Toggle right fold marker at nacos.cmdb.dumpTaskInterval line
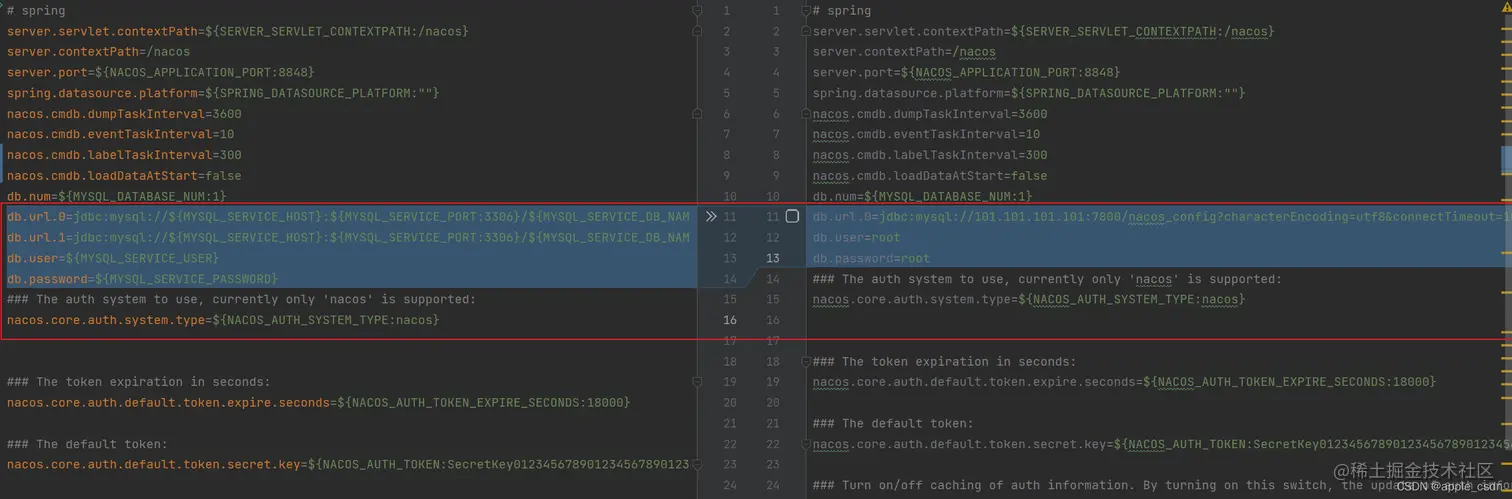The image size is (1512, 499). 806,113
